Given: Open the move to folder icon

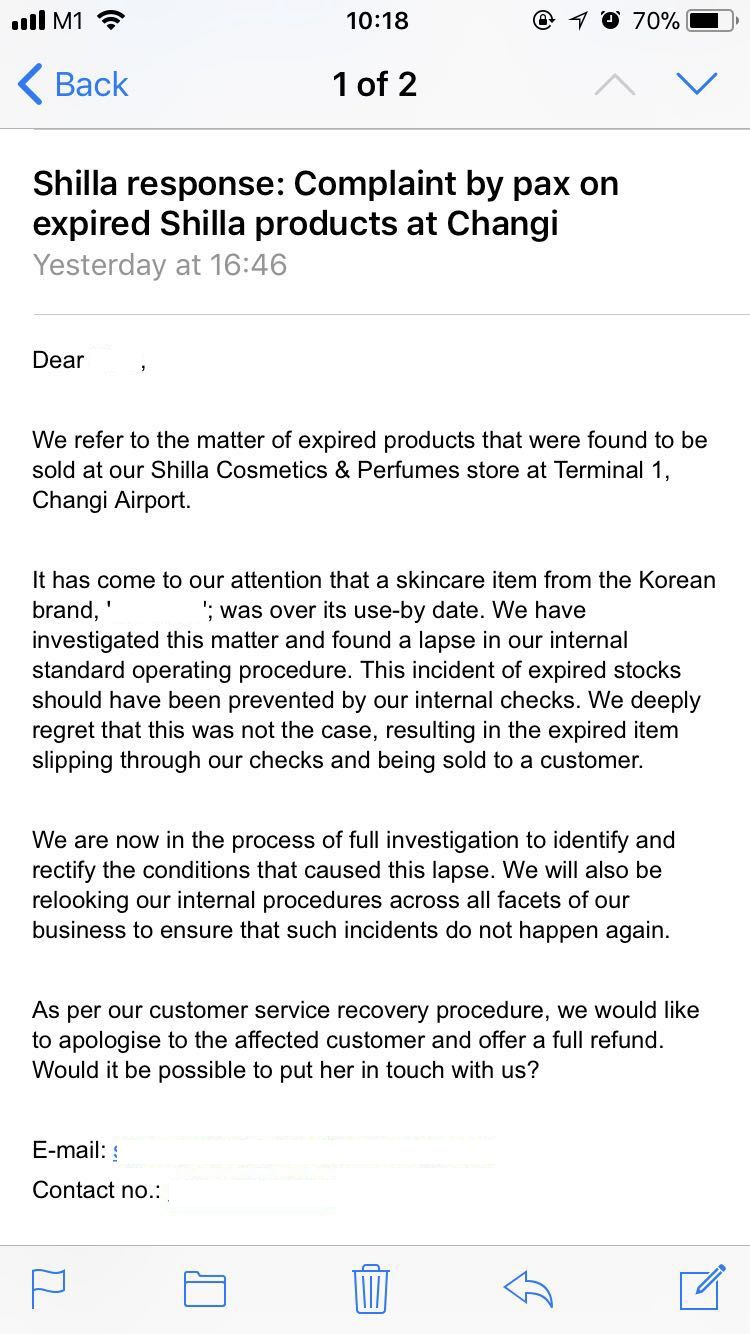Looking at the screenshot, I should tap(205, 1288).
